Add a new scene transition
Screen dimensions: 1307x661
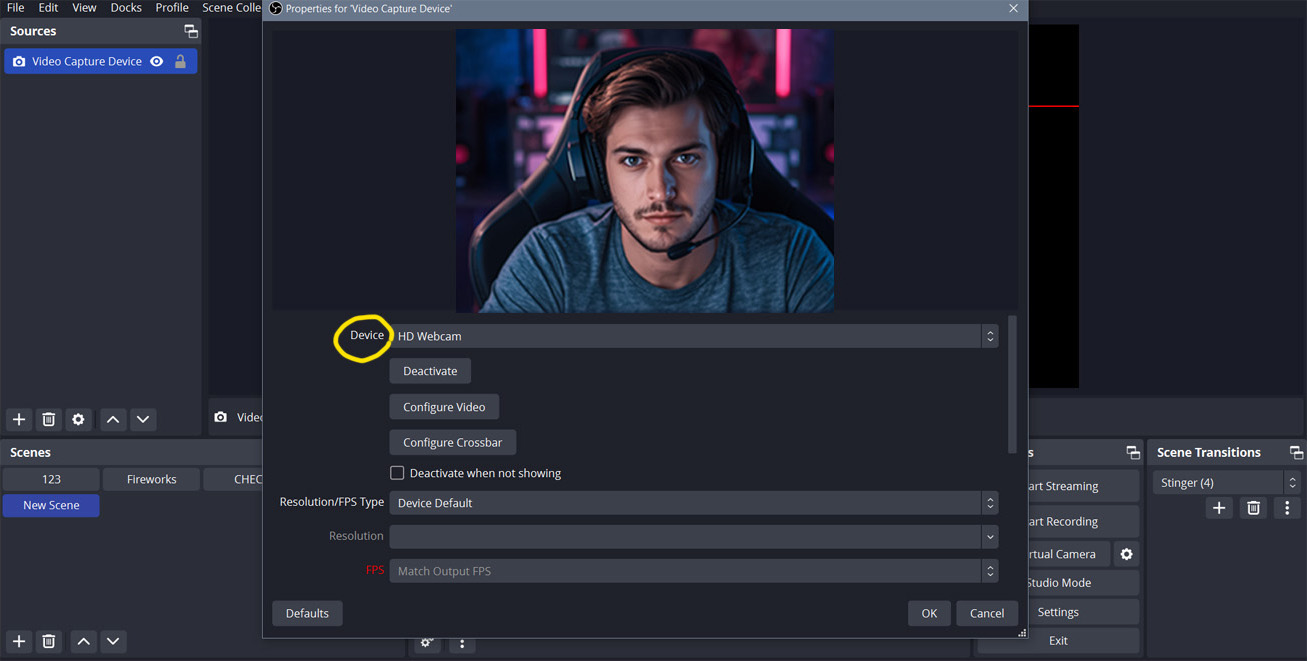(x=1219, y=509)
